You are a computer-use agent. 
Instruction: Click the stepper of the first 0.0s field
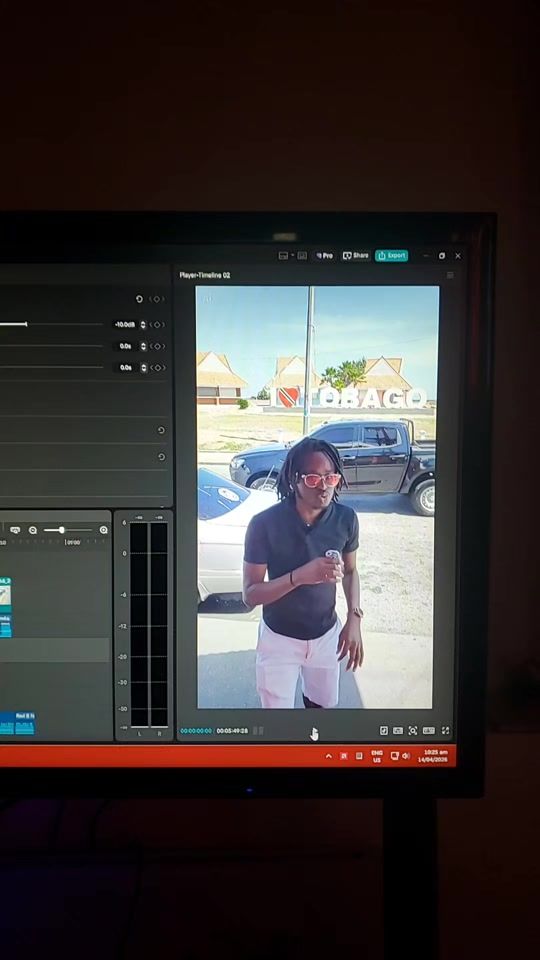pyautogui.click(x=143, y=346)
